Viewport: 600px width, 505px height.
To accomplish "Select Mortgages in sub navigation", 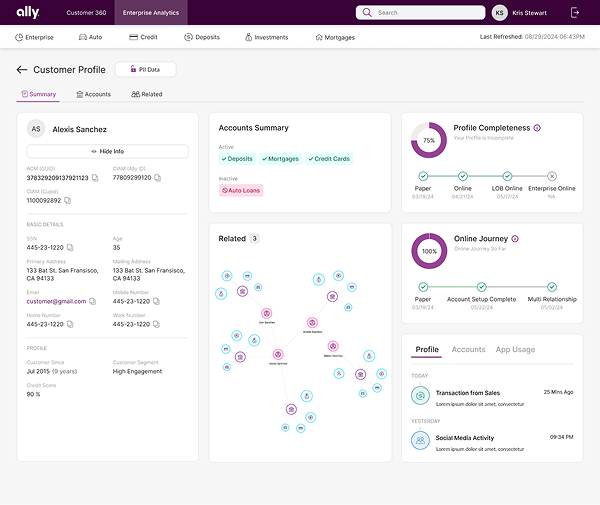I will [335, 37].
